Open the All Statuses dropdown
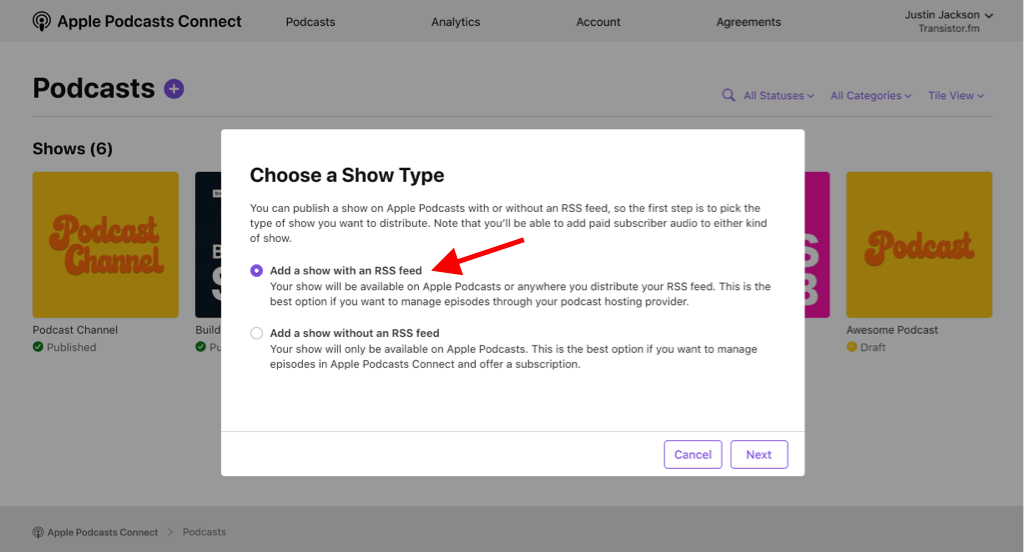1024x552 pixels. [778, 96]
